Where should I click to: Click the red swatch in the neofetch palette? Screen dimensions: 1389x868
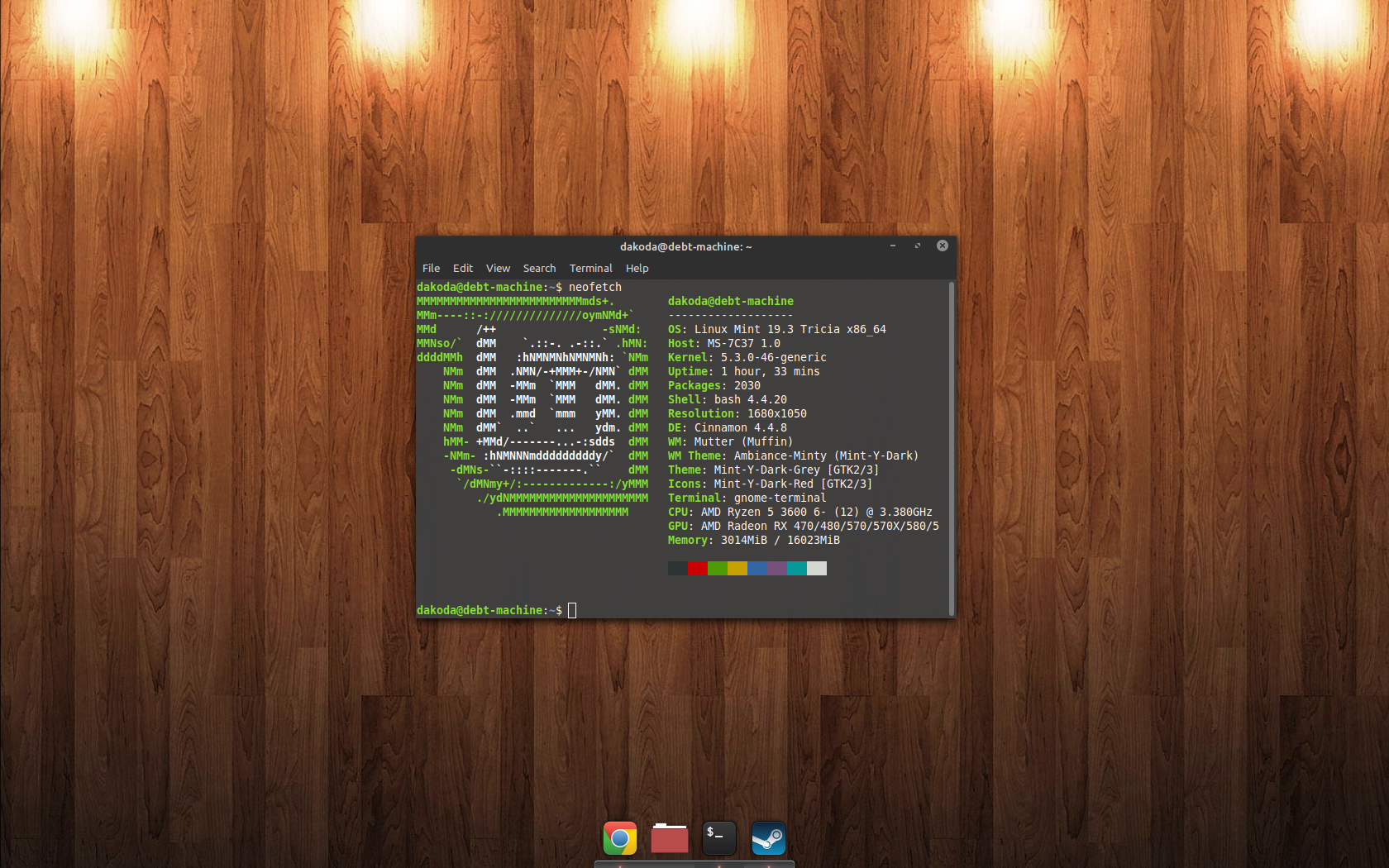(697, 568)
